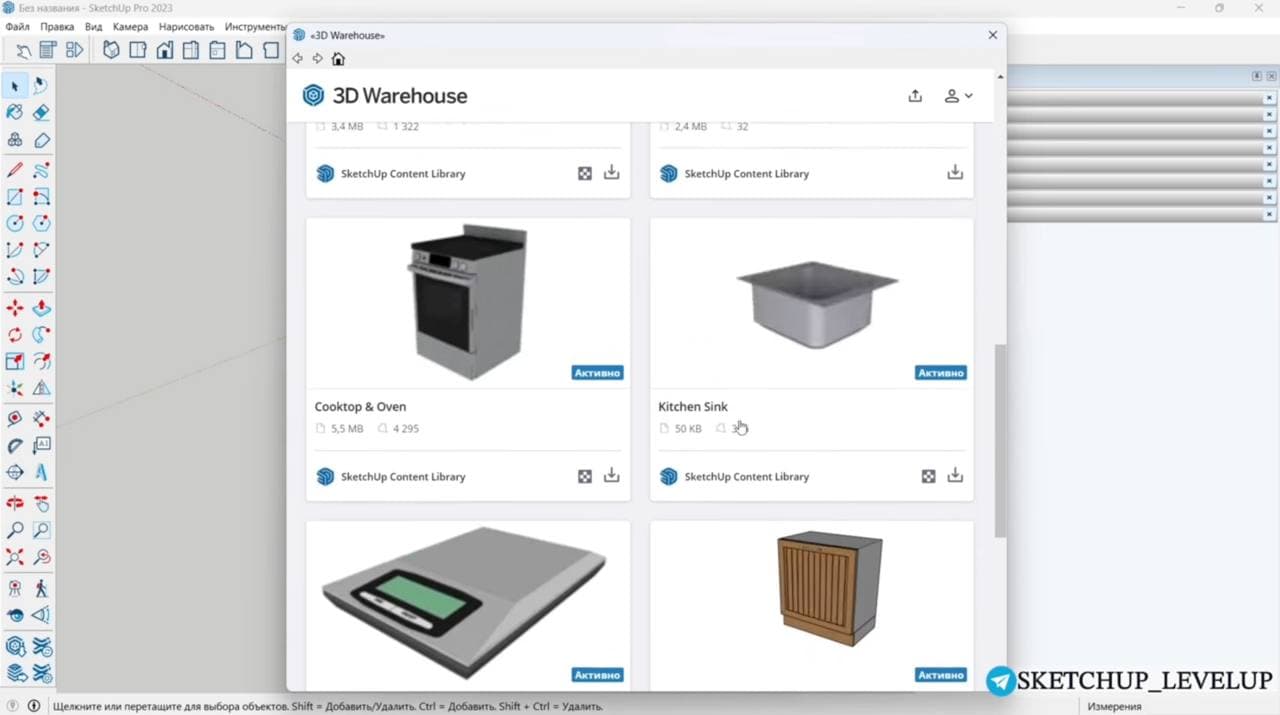
Task: Select the Look Around eye tool
Action: 15,615
